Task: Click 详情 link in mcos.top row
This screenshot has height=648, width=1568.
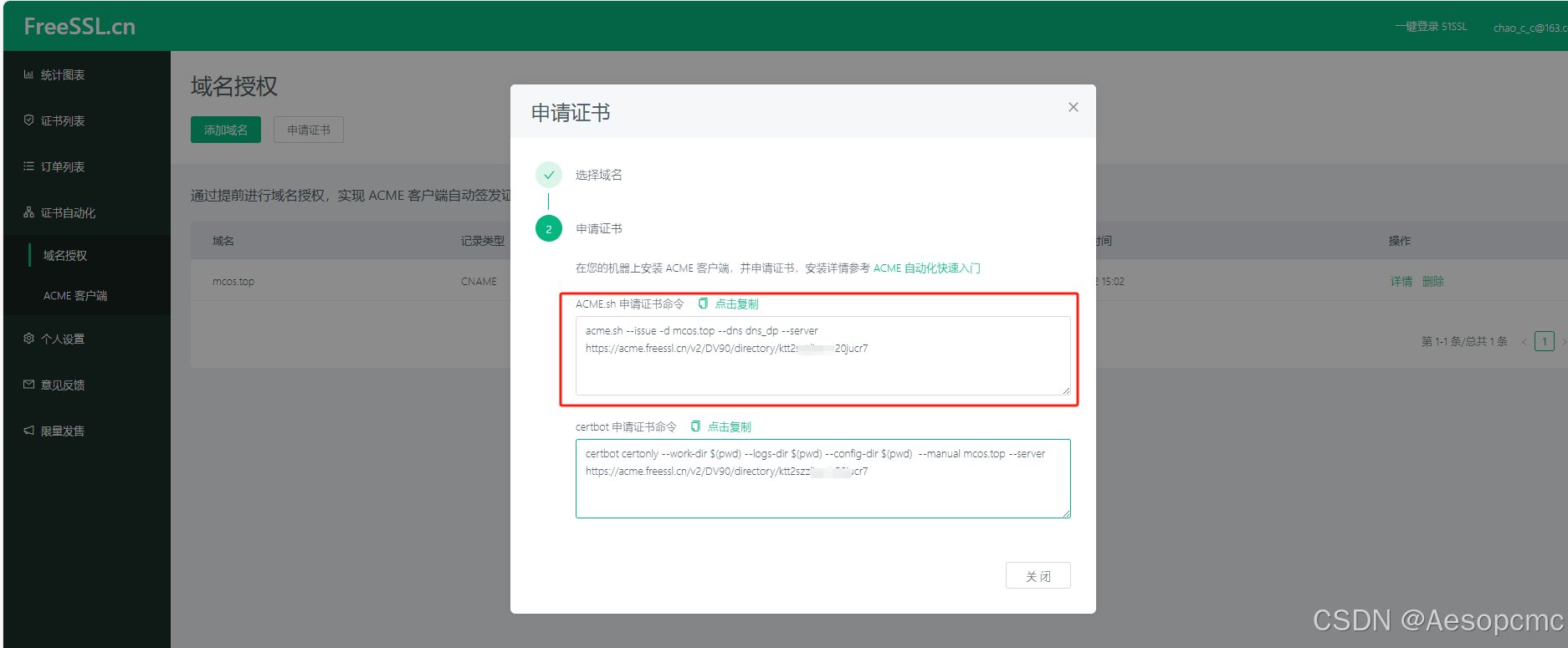Action: point(1401,281)
